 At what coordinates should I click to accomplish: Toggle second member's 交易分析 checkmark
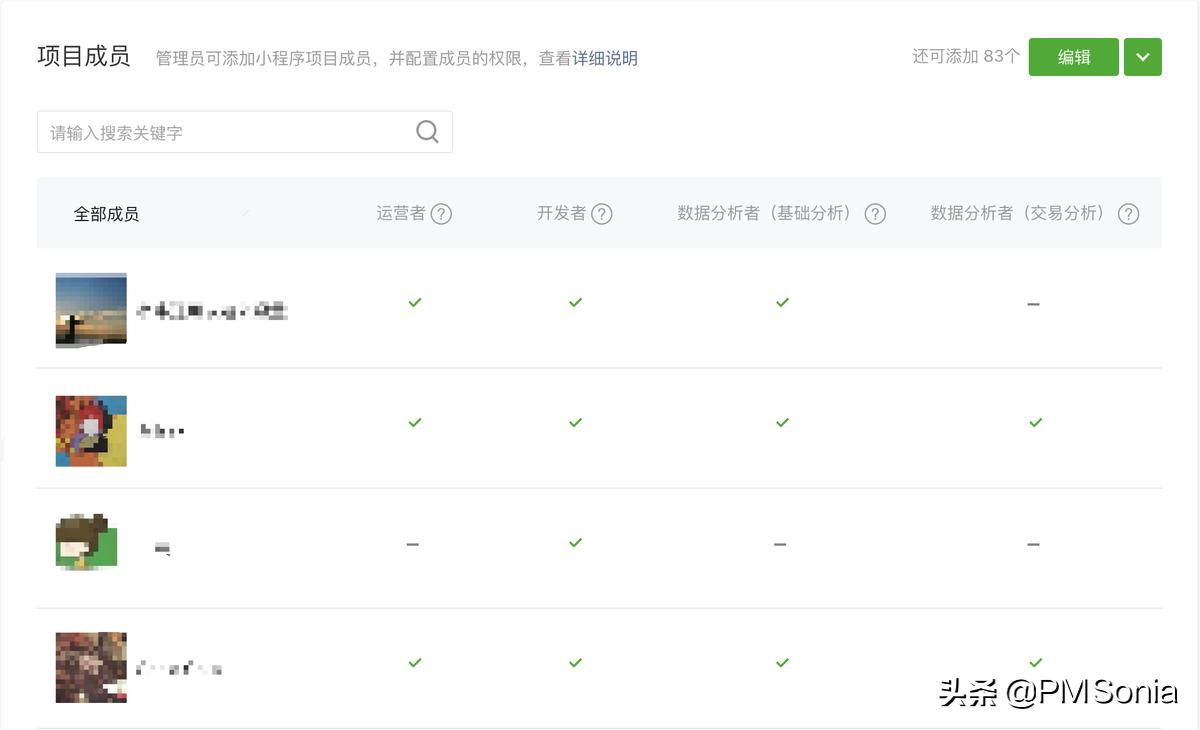1035,423
